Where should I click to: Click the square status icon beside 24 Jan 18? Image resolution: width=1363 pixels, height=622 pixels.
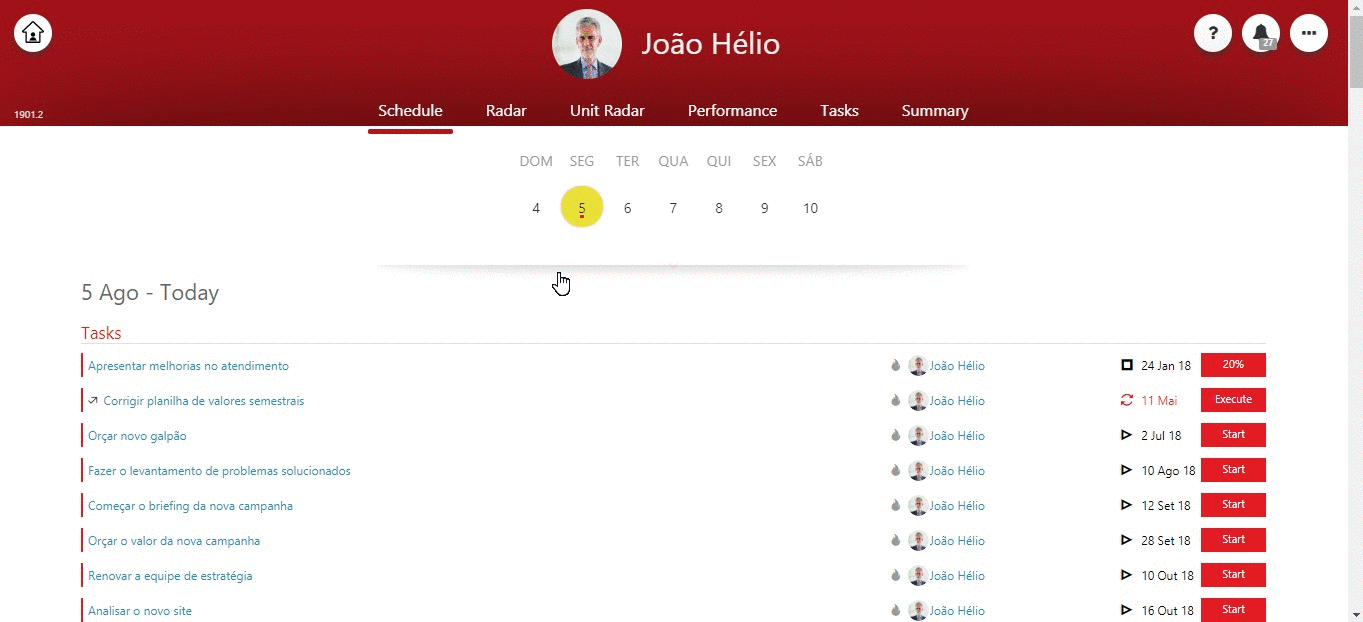coord(1127,366)
